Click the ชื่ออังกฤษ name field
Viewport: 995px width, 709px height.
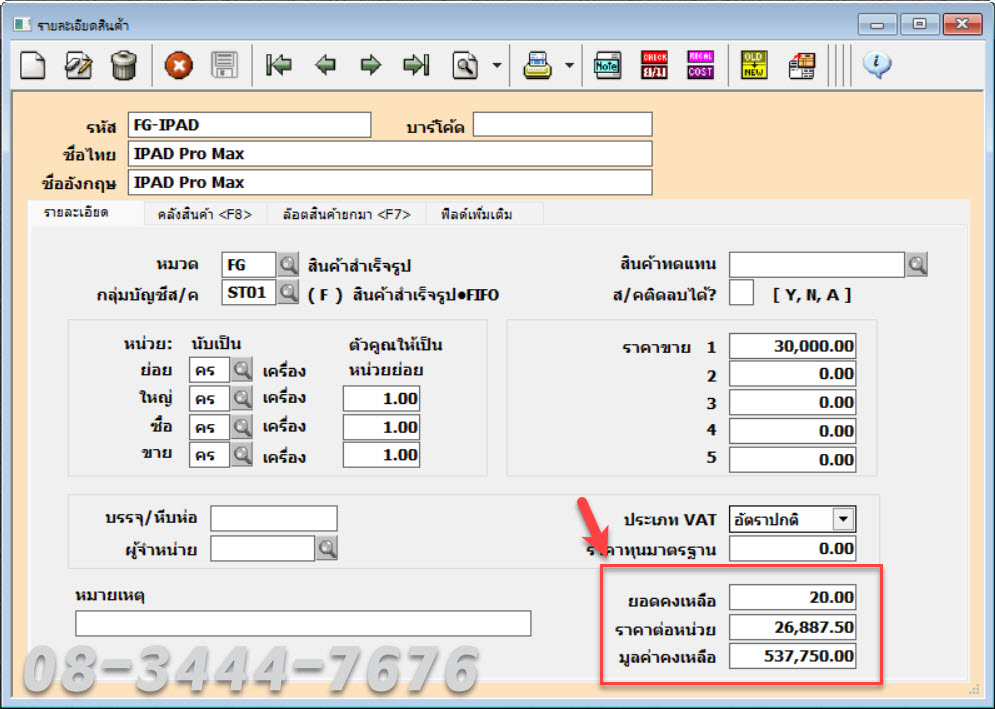tap(390, 182)
